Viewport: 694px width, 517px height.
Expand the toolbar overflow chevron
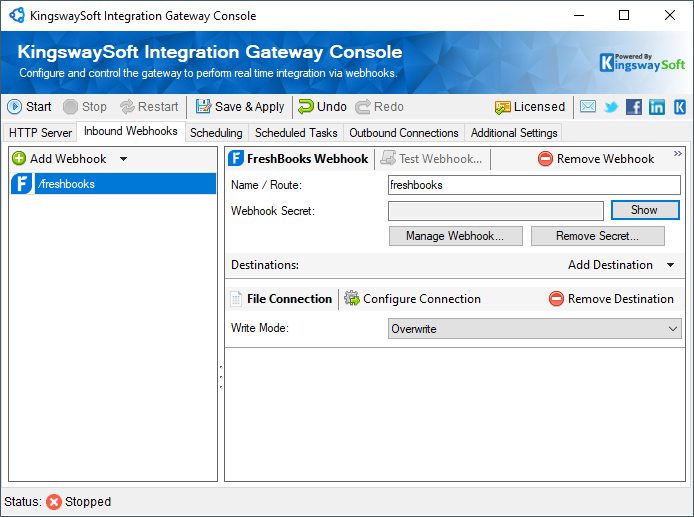(x=678, y=154)
